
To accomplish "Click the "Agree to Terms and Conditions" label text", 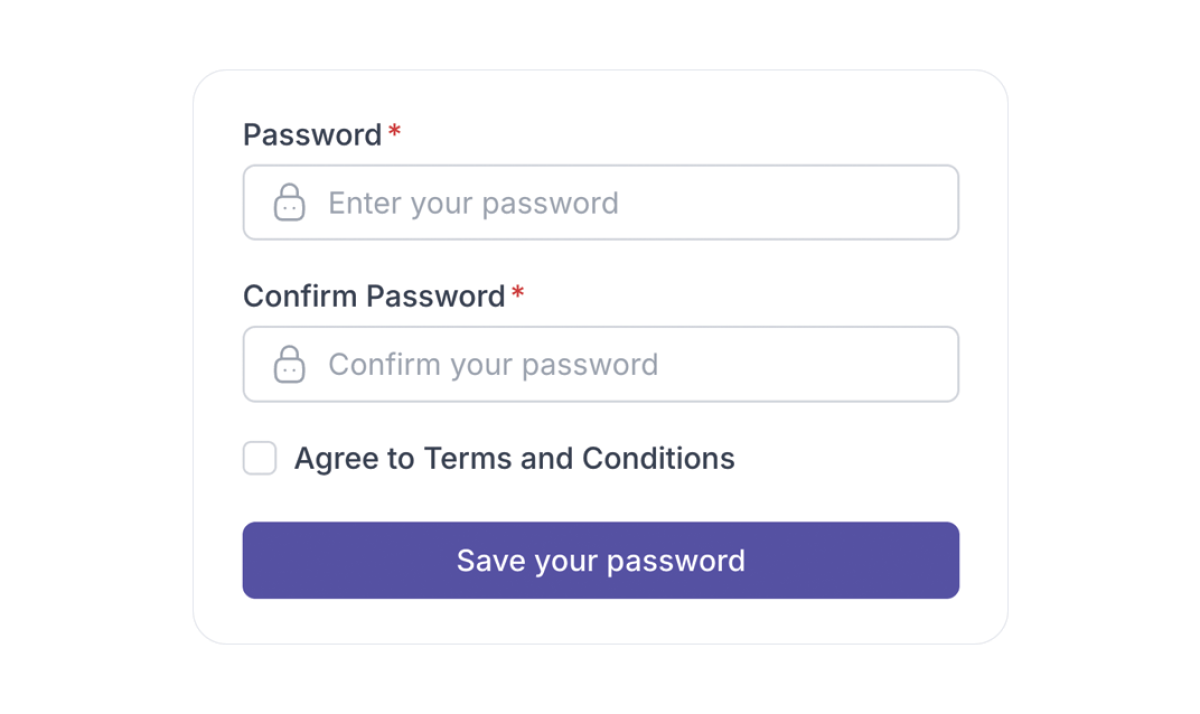I will point(514,459).
